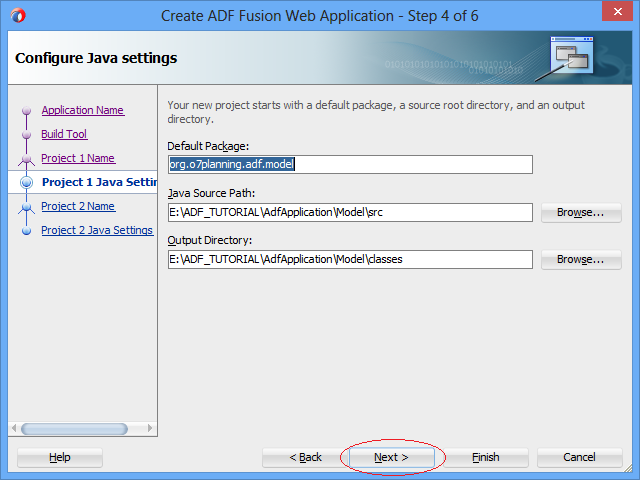The height and width of the screenshot is (480, 640).
Task: Go Back to the previous step
Action: pos(306,457)
